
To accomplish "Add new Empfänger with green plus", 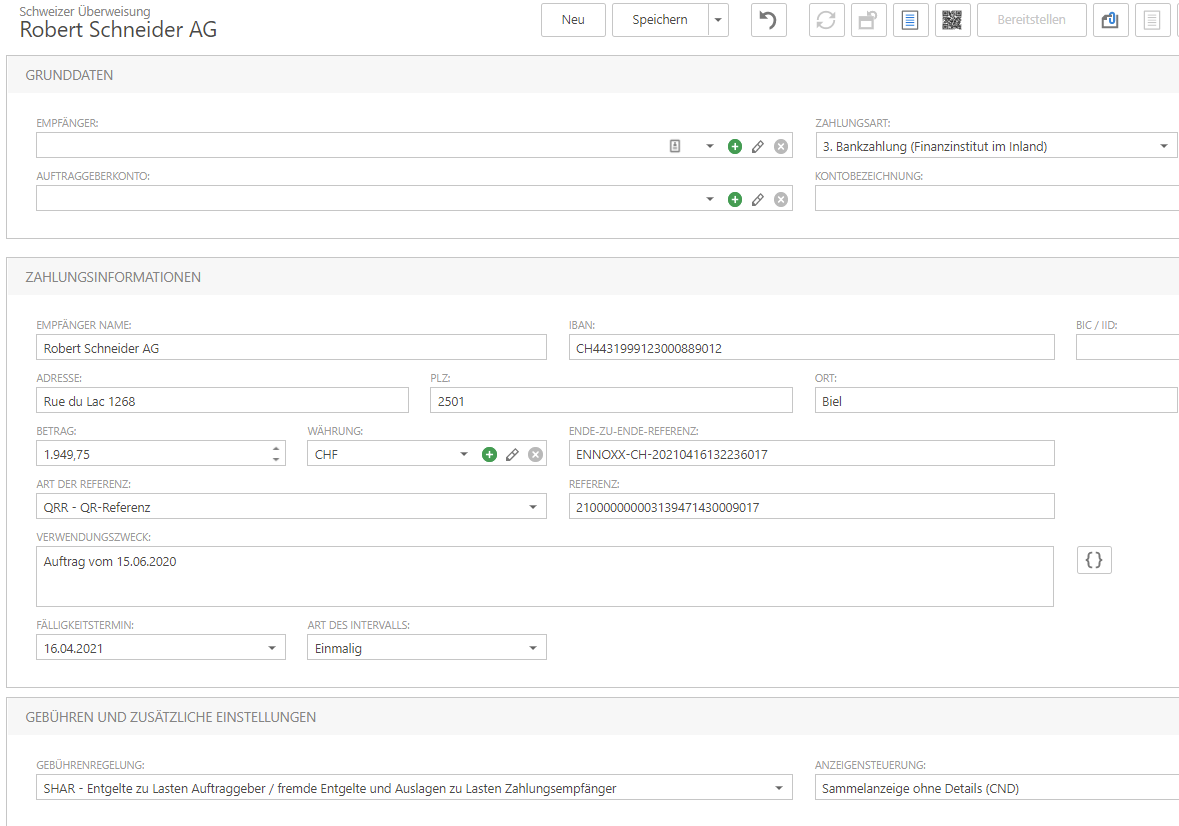I will [735, 146].
